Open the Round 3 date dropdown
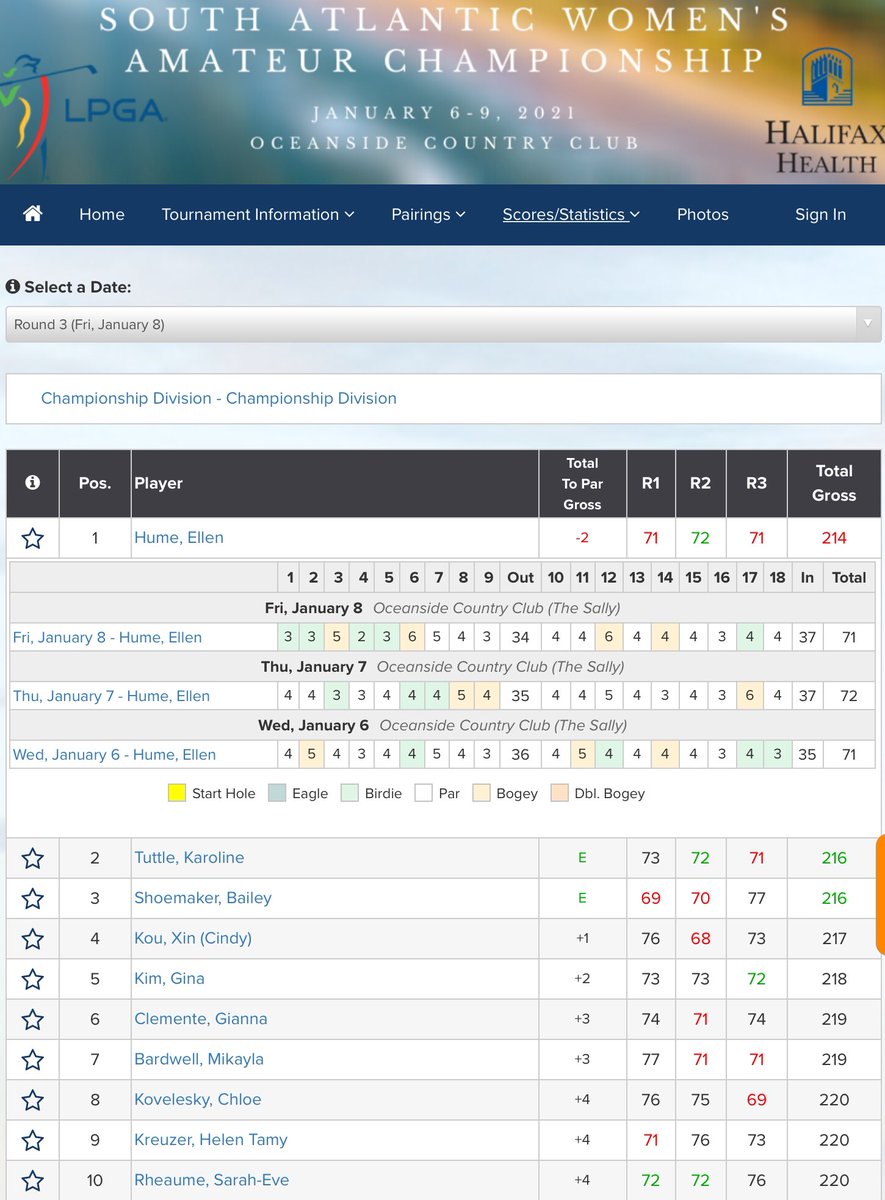Image resolution: width=885 pixels, height=1200 pixels. tap(442, 323)
